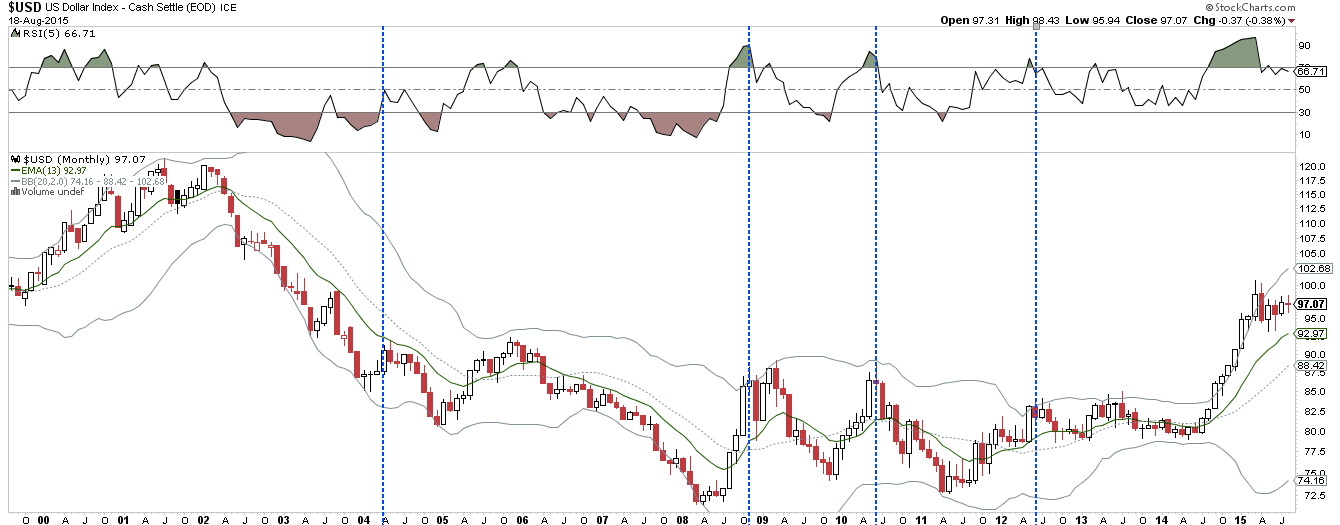Screen dimensions: 1340x525
Task: Click the 105.0 price axis label
Action: point(1310,253)
